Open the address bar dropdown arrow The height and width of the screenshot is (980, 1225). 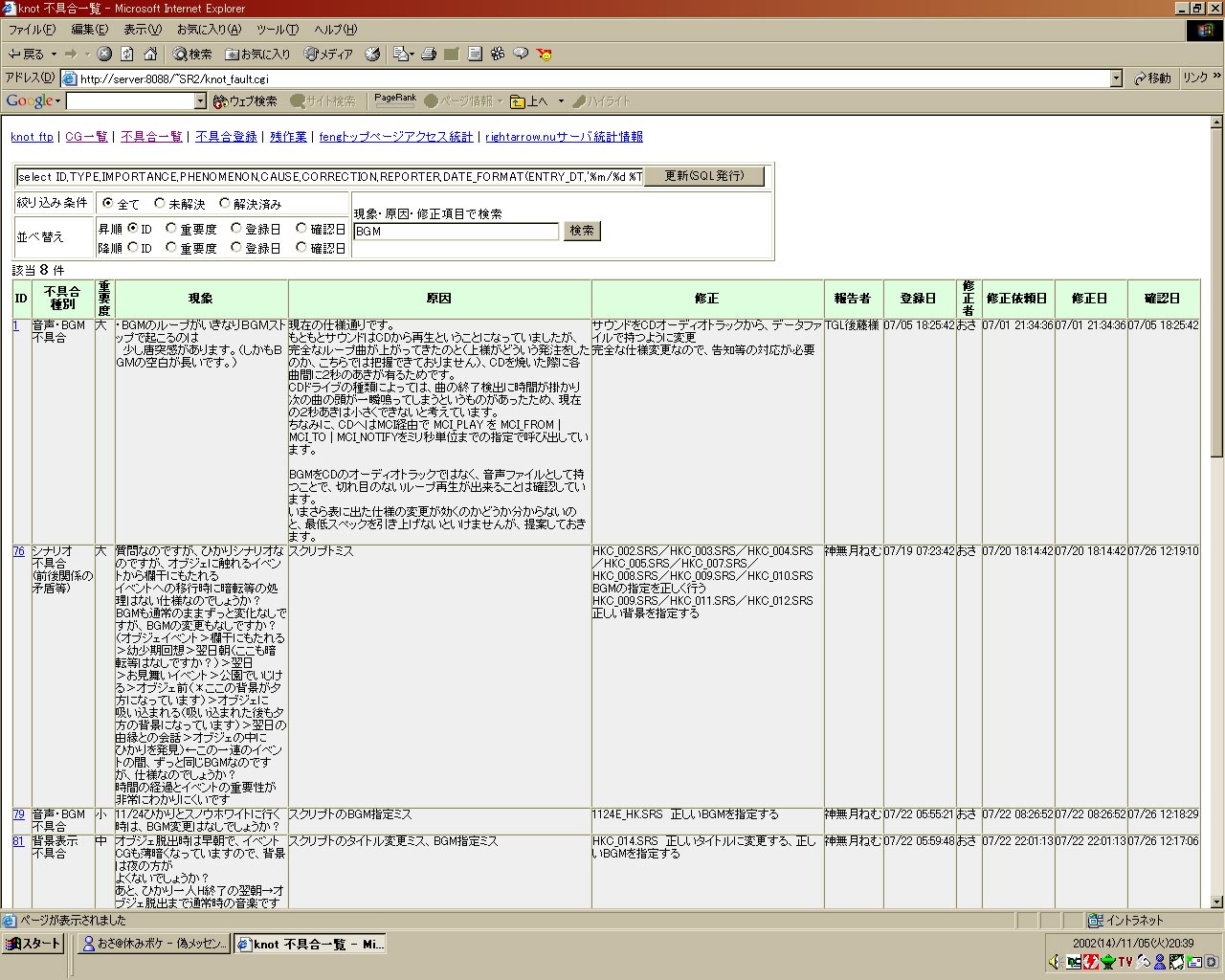[1116, 78]
